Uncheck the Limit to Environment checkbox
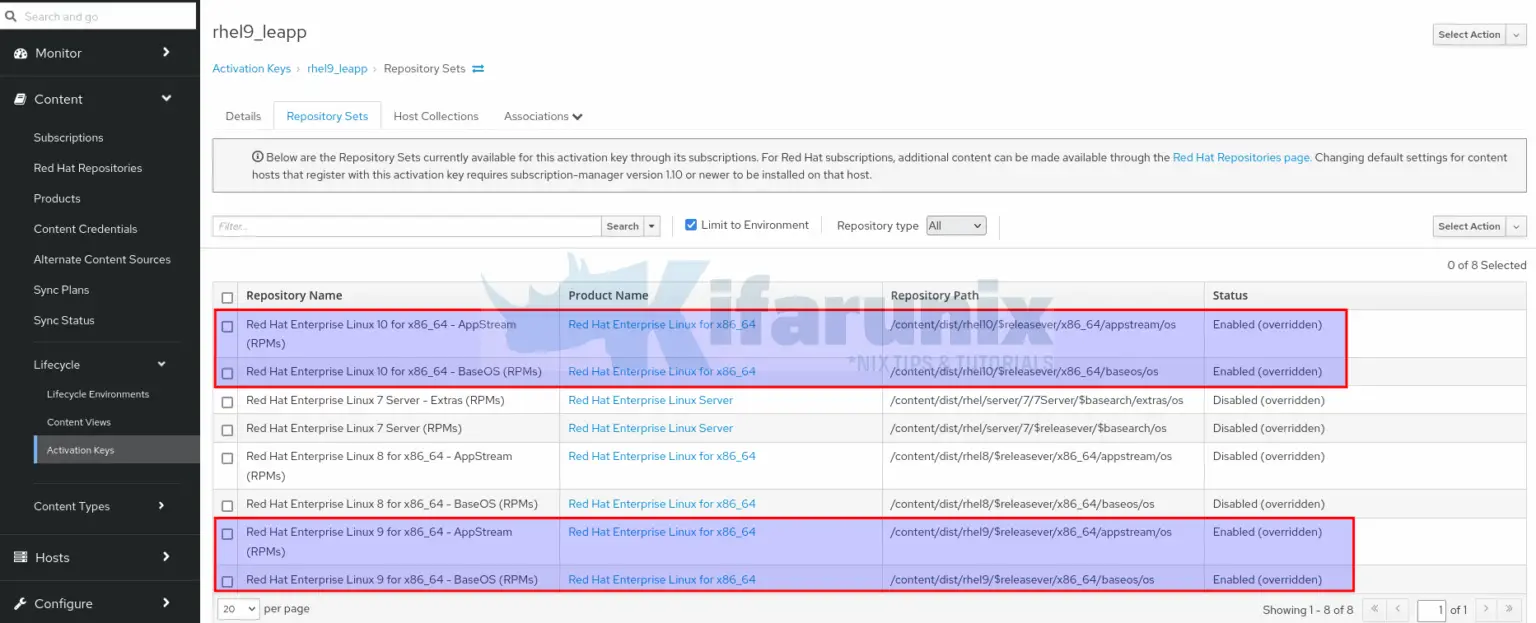Screen dimensions: 1536x623 click(690, 224)
